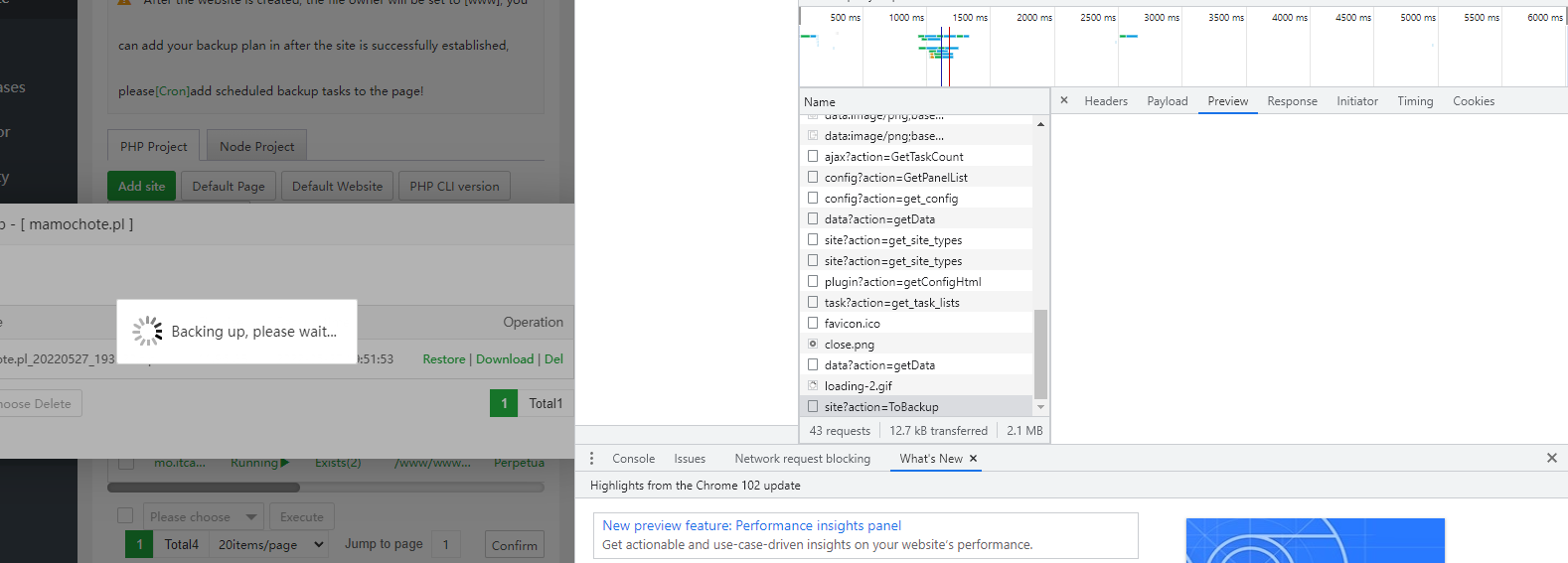Screen dimensions: 1568x563
Task: Close the request details pane
Action: click(x=1064, y=100)
